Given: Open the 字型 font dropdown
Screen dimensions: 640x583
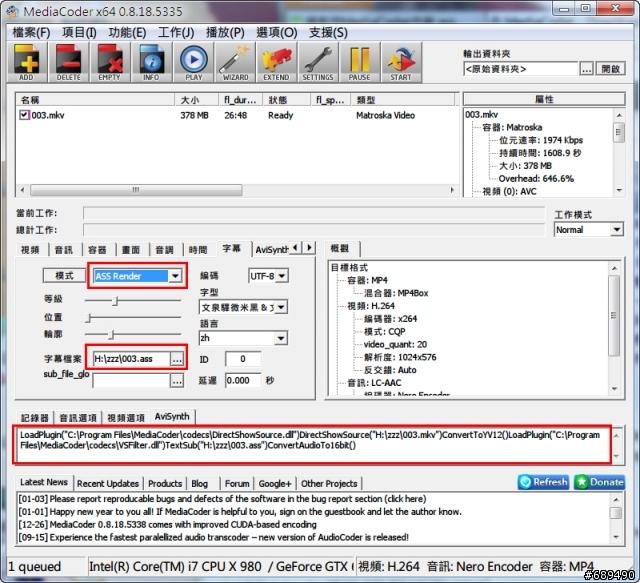Looking at the screenshot, I should [x=281, y=307].
